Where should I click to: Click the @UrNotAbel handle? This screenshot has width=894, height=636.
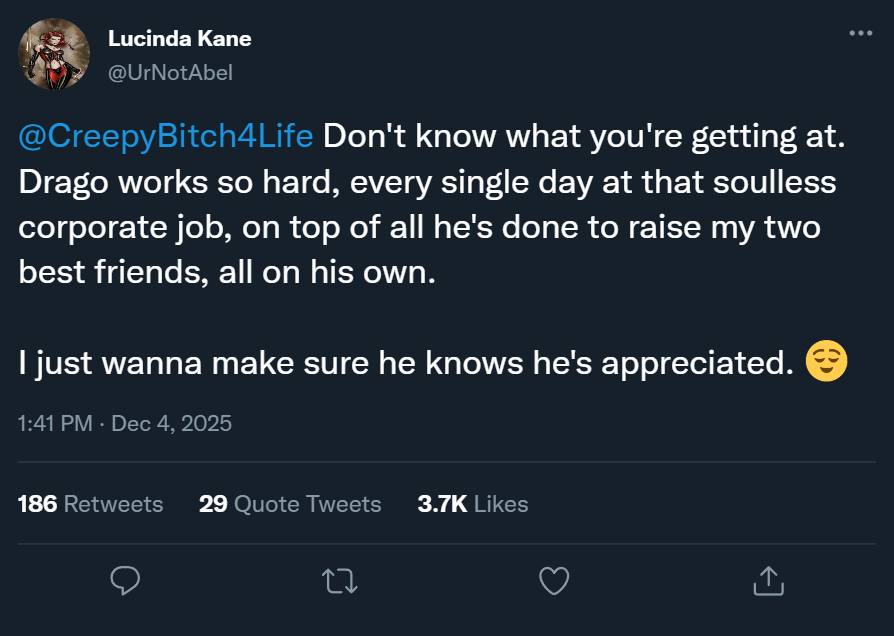(170, 72)
